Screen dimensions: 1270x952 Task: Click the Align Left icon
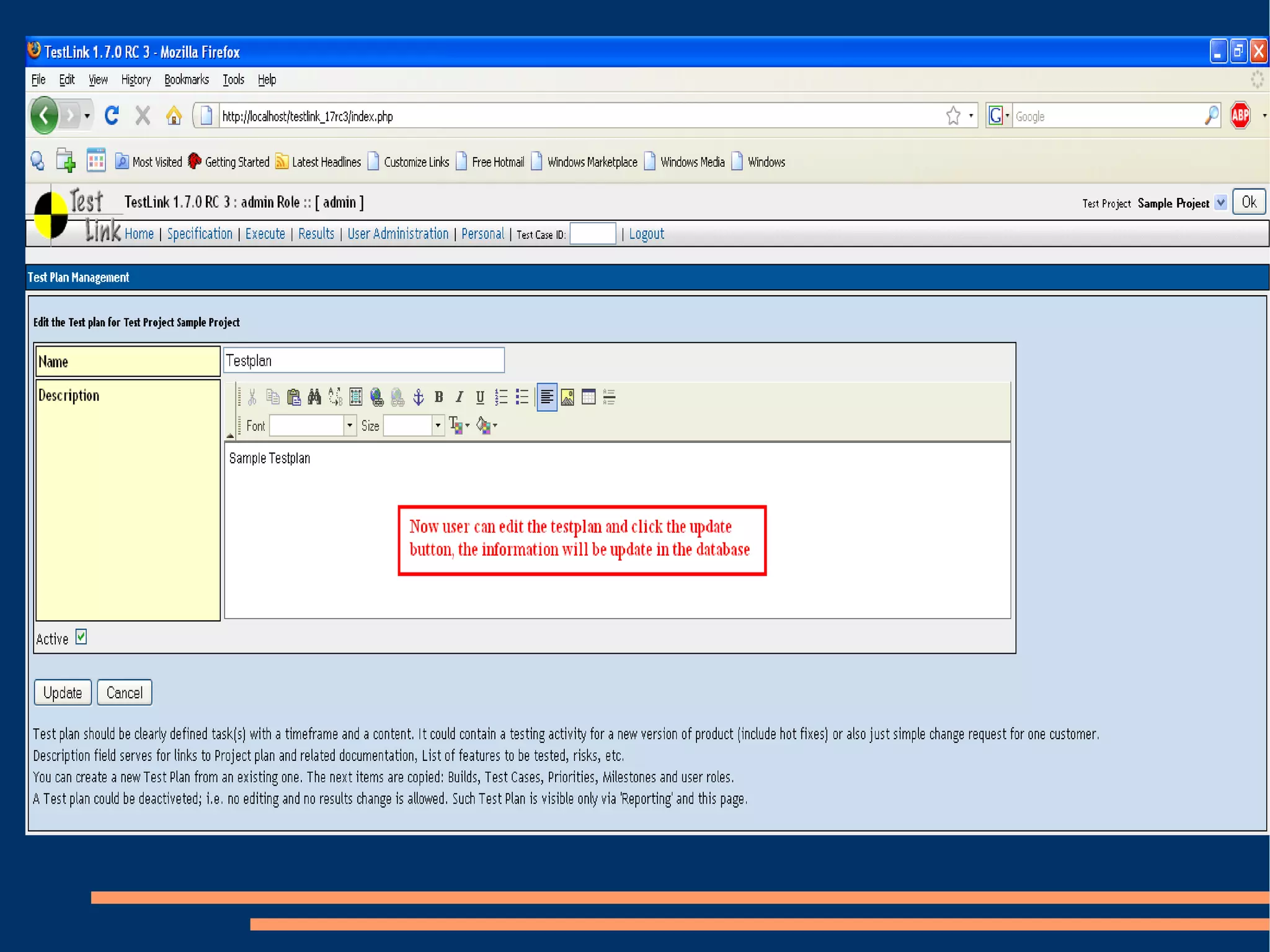pos(546,397)
